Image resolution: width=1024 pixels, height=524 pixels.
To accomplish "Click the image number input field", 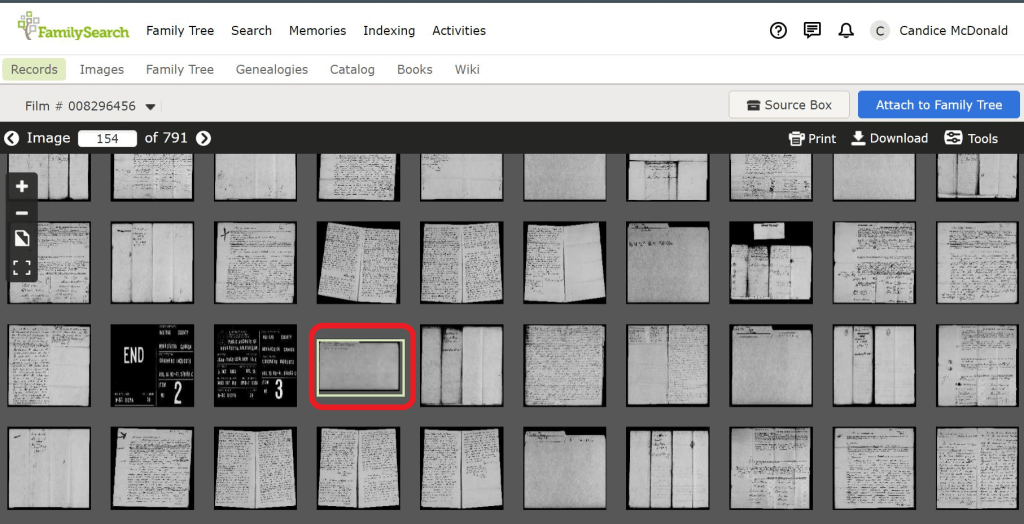I will pos(107,139).
